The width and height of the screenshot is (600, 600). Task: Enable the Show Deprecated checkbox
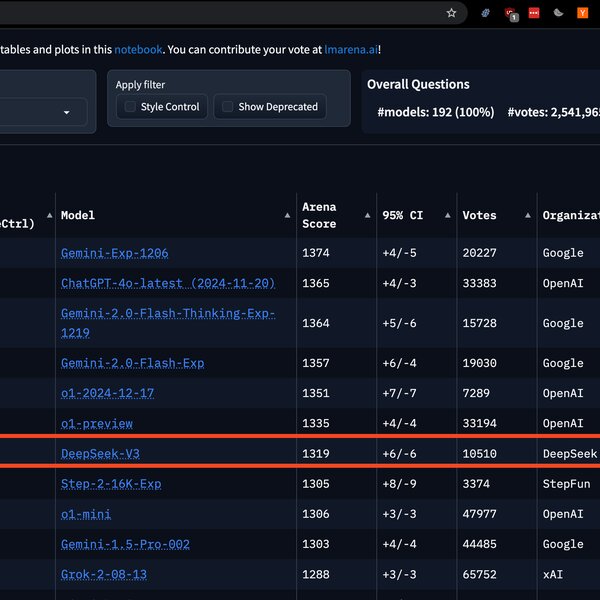227,106
